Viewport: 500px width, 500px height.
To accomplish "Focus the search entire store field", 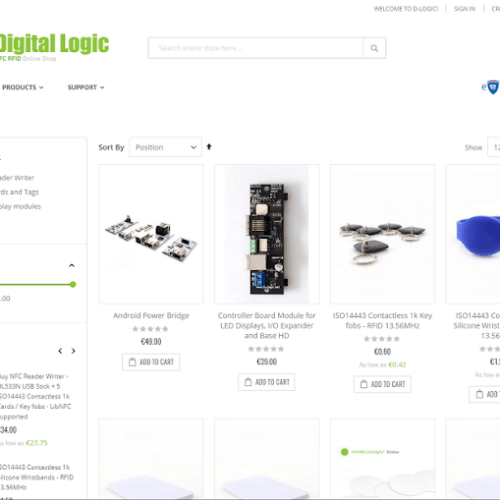I will coord(256,48).
